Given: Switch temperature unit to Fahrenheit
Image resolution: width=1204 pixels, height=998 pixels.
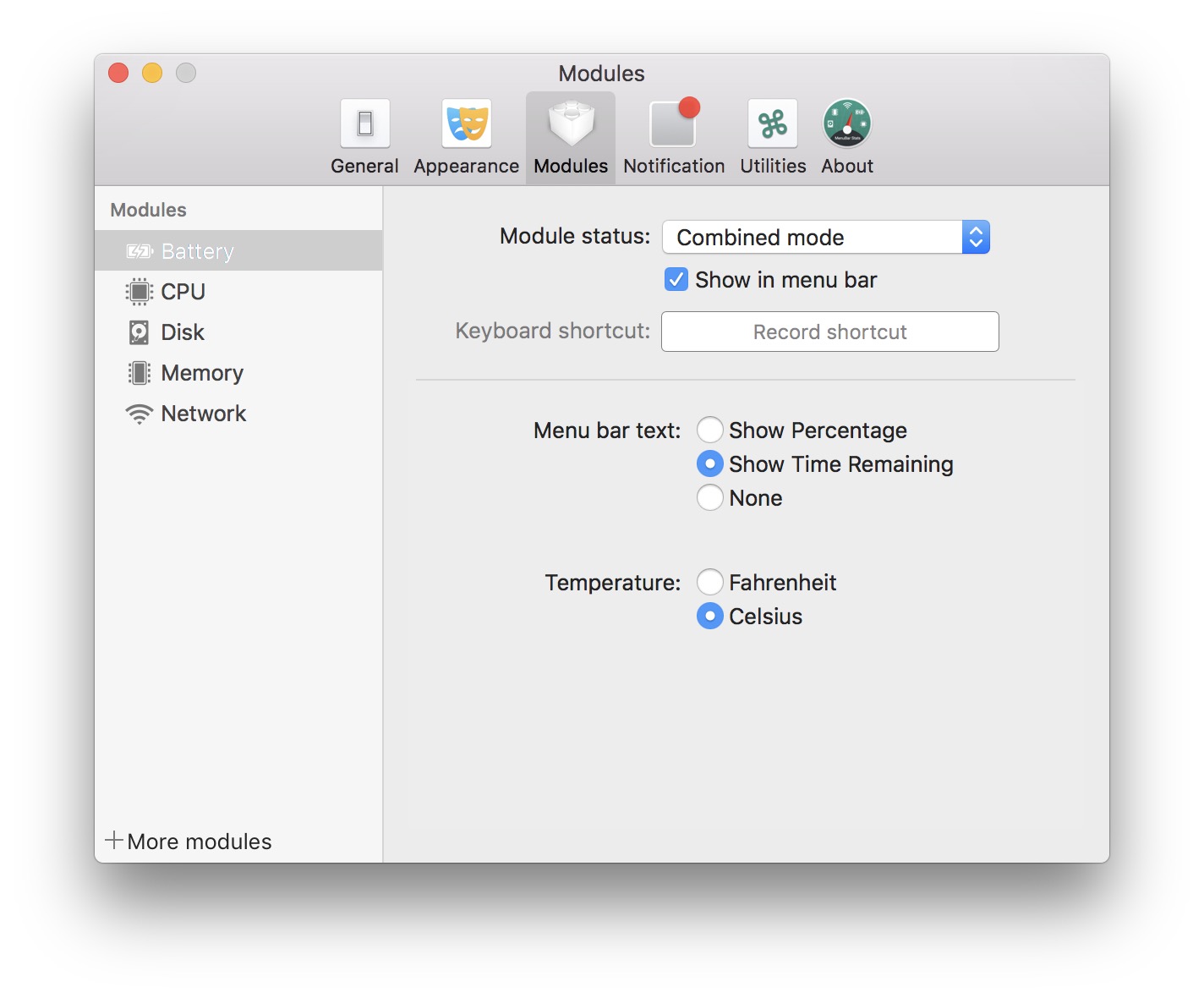Looking at the screenshot, I should click(710, 582).
